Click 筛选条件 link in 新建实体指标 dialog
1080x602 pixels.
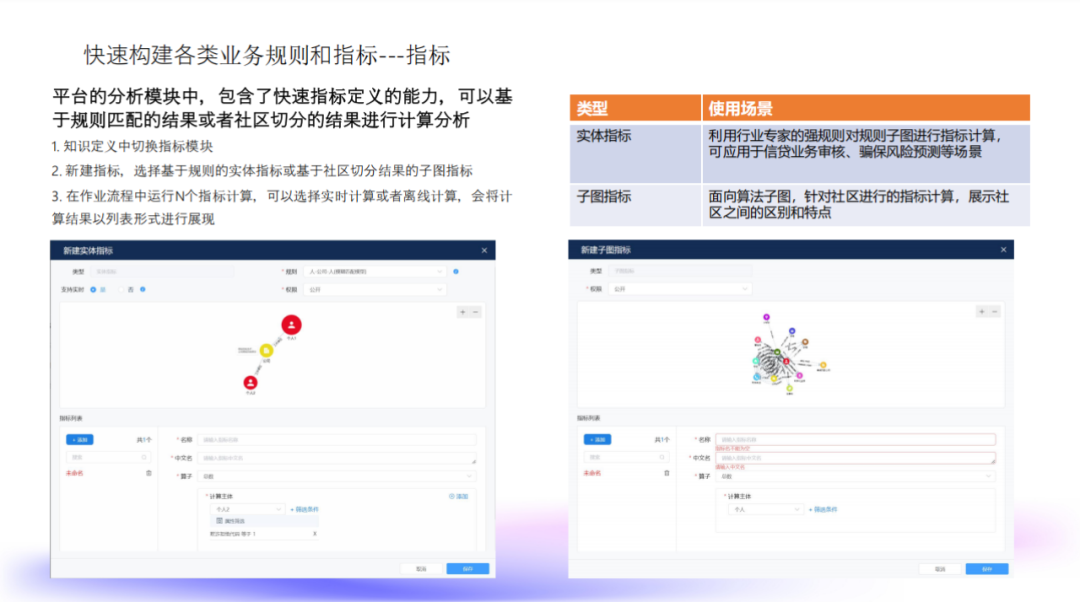click(x=304, y=509)
